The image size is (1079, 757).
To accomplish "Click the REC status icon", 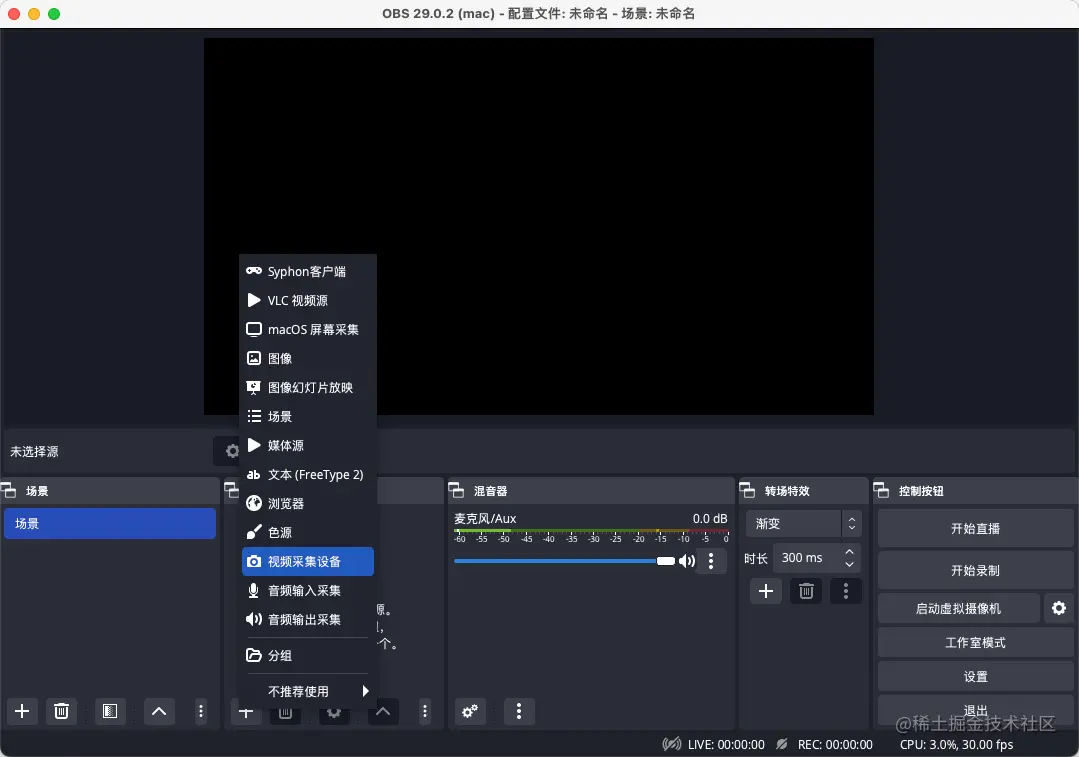I will [x=782, y=744].
